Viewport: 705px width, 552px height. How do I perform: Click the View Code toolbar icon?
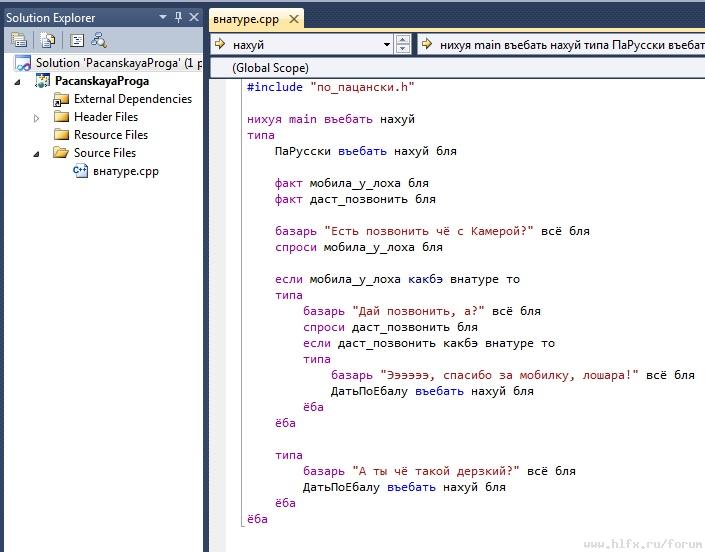coord(76,40)
